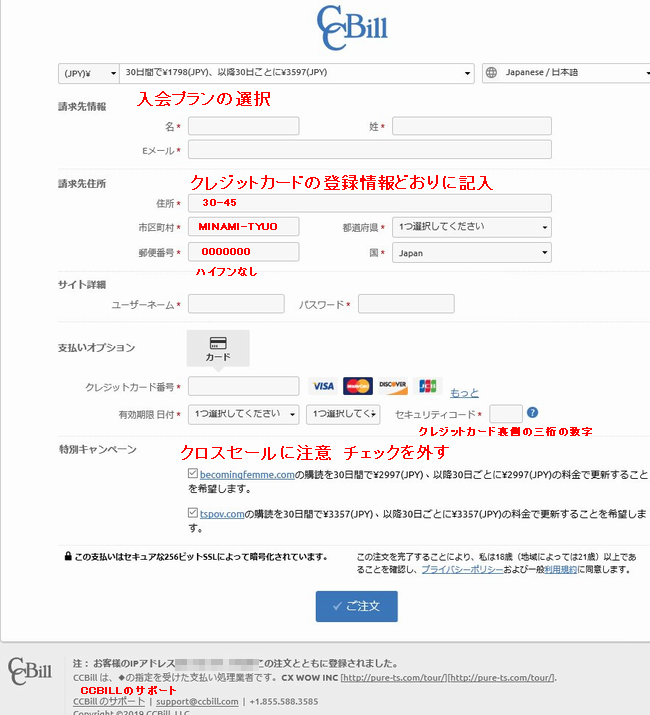This screenshot has width=650, height=715.
Task: Click the globe language icon
Action: pos(492,73)
